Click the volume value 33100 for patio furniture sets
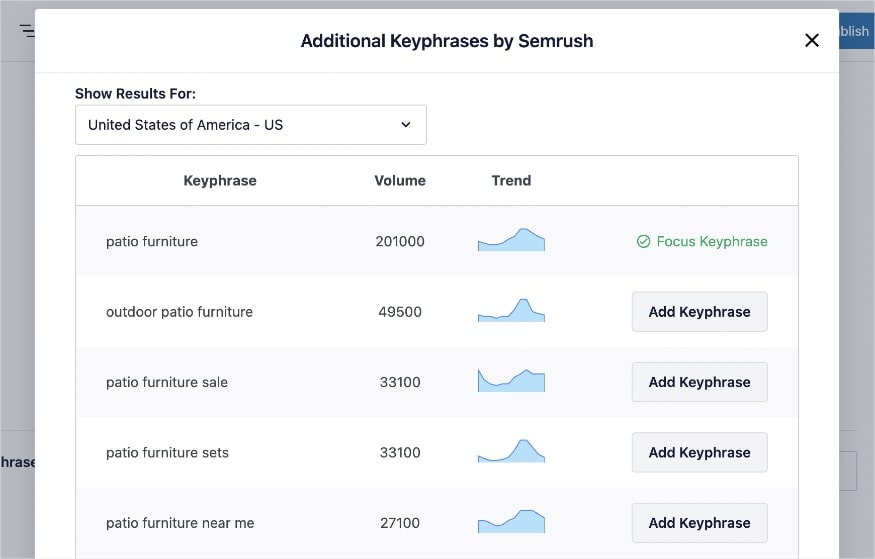The width and height of the screenshot is (875, 559). (400, 452)
